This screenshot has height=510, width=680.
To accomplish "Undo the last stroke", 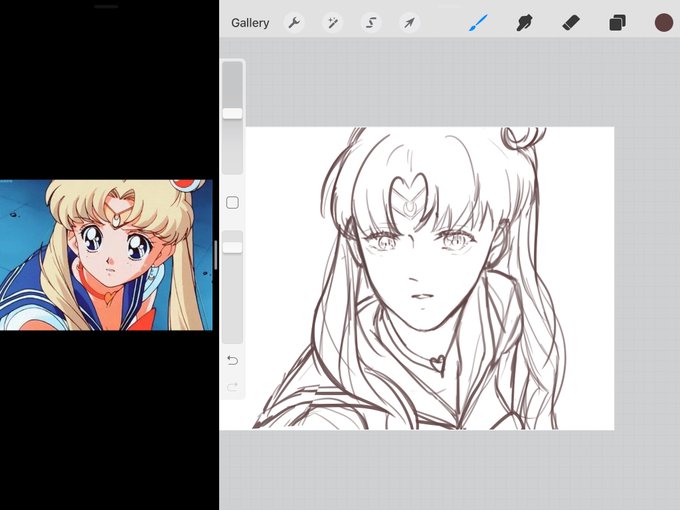I will click(x=232, y=360).
